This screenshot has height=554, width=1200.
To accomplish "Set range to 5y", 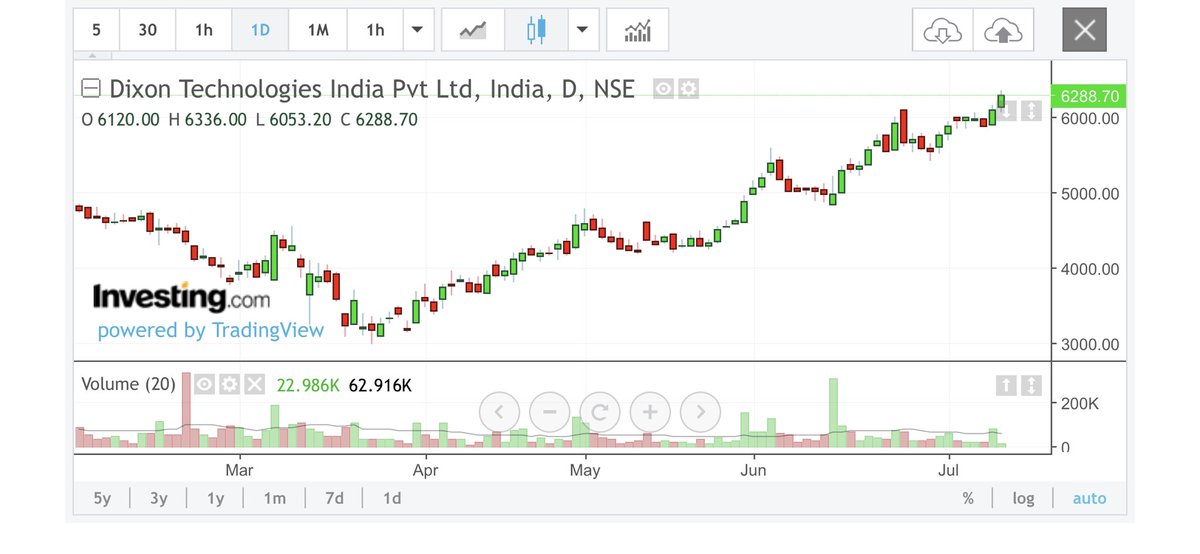I will click(102, 498).
